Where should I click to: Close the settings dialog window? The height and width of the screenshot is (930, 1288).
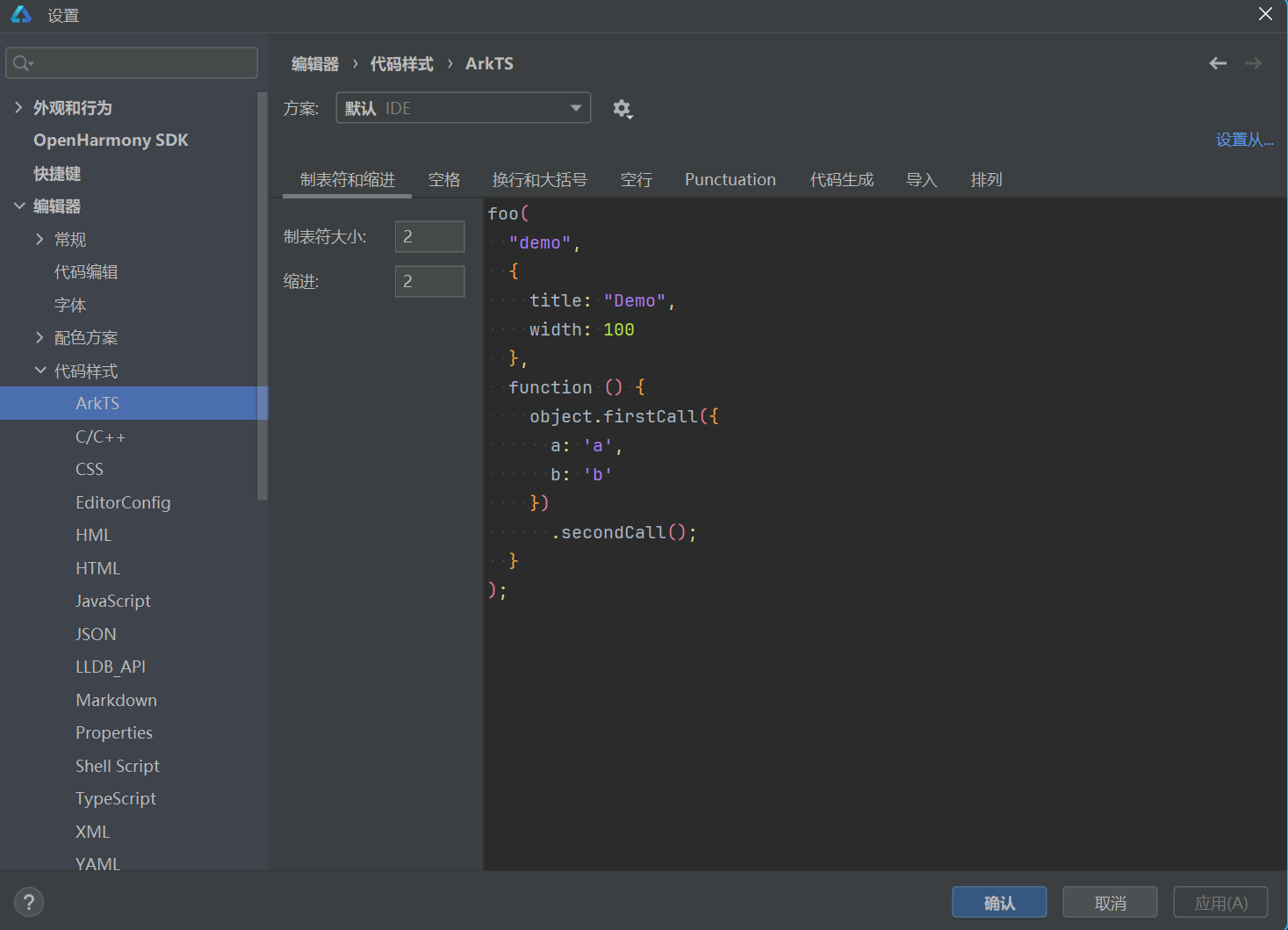[1265, 14]
